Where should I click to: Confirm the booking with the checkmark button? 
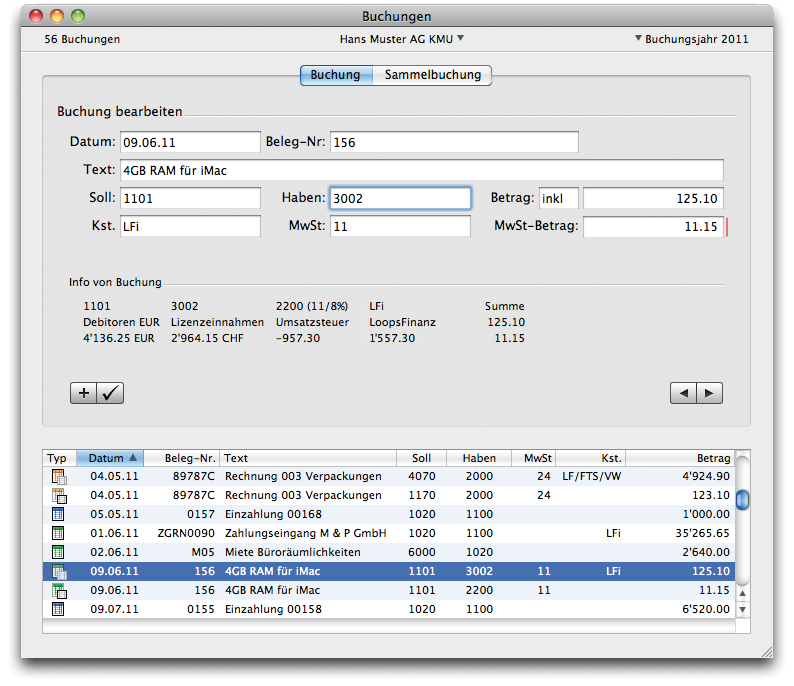[x=110, y=393]
